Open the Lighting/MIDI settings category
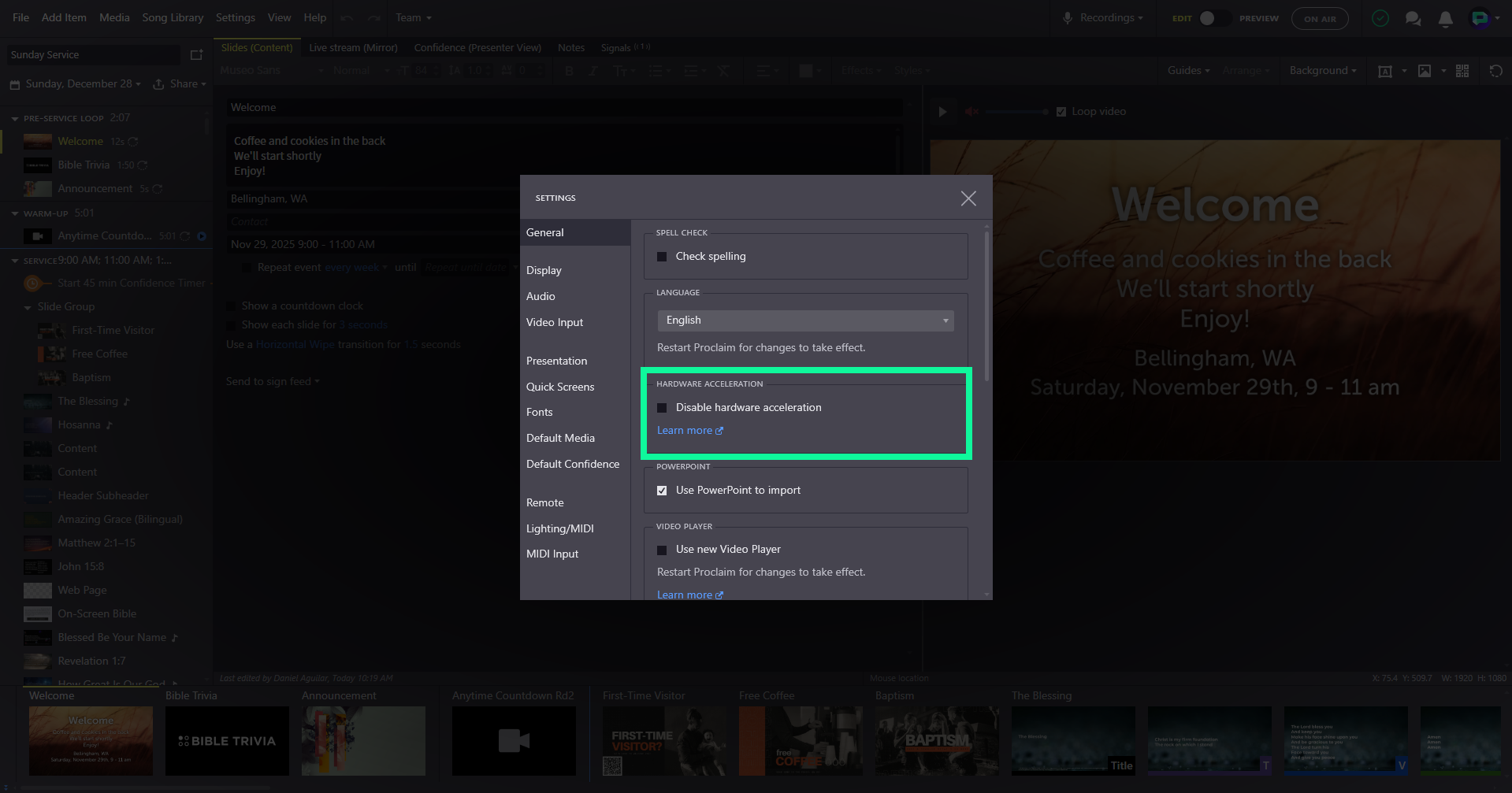 [x=560, y=529]
